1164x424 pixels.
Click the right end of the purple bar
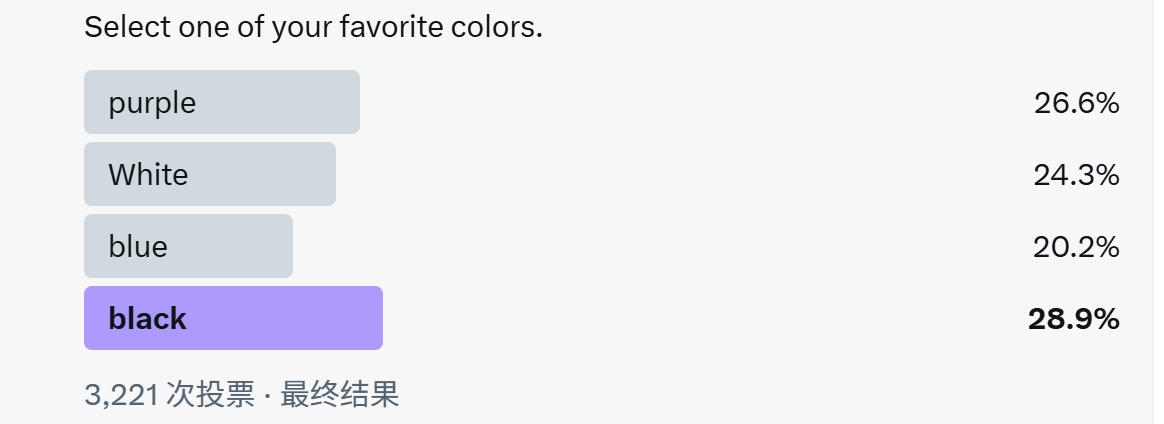coord(350,102)
